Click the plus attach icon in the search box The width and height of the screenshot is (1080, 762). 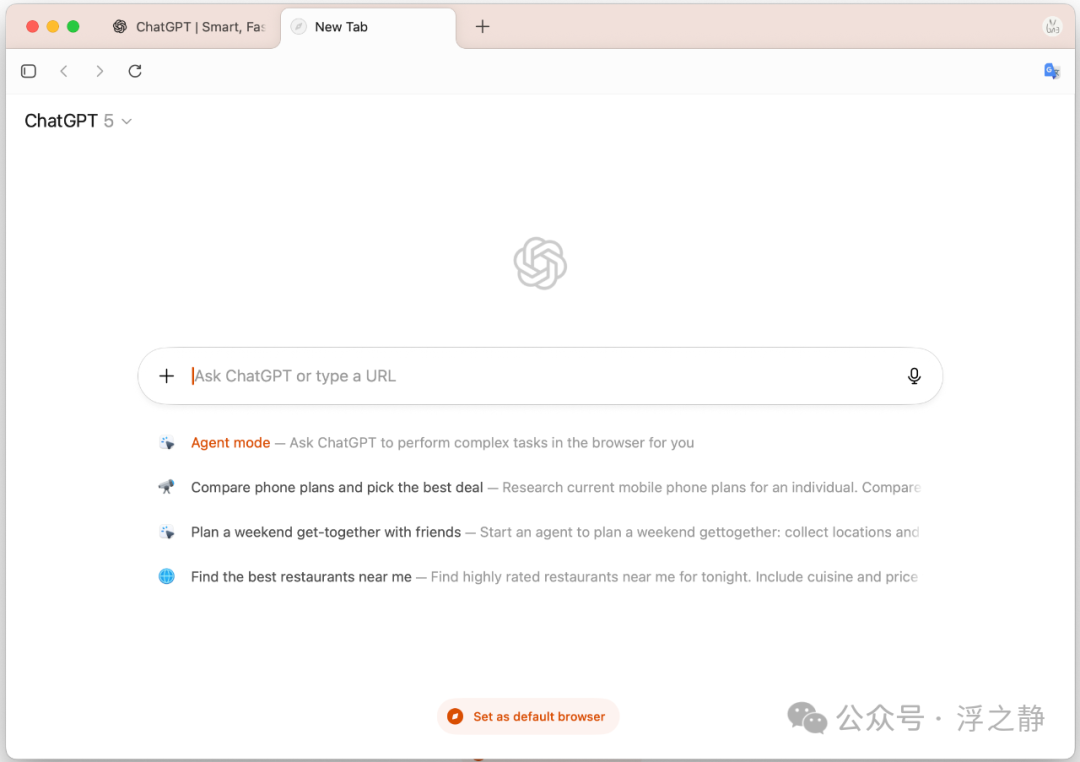click(x=167, y=376)
